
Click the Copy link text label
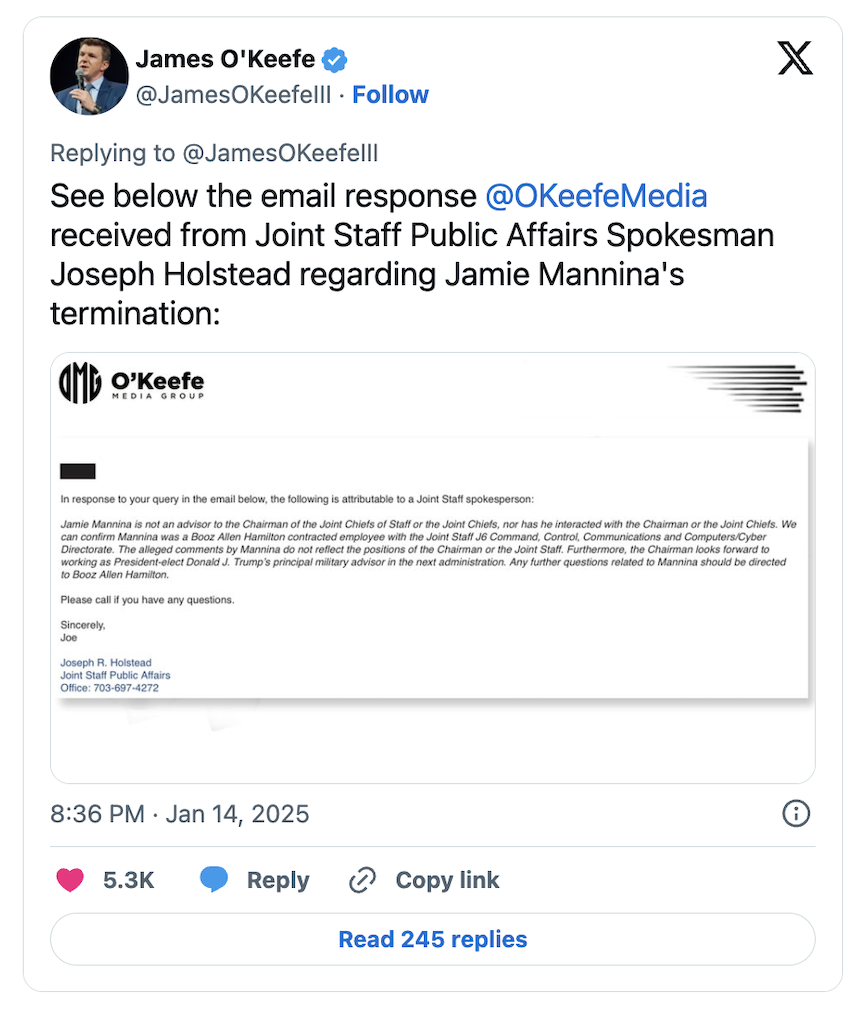point(447,880)
